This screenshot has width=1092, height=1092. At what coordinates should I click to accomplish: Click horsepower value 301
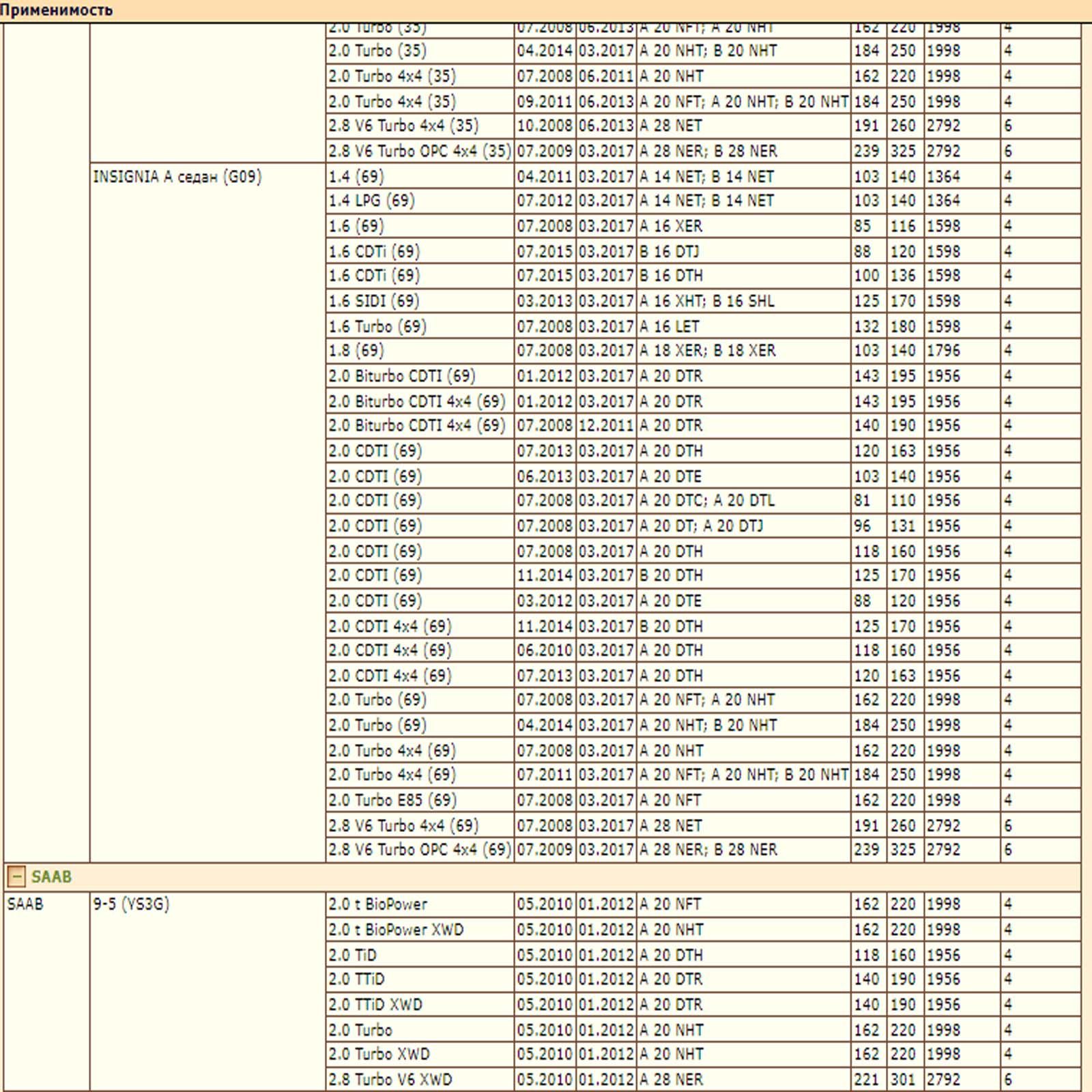coord(903,1080)
